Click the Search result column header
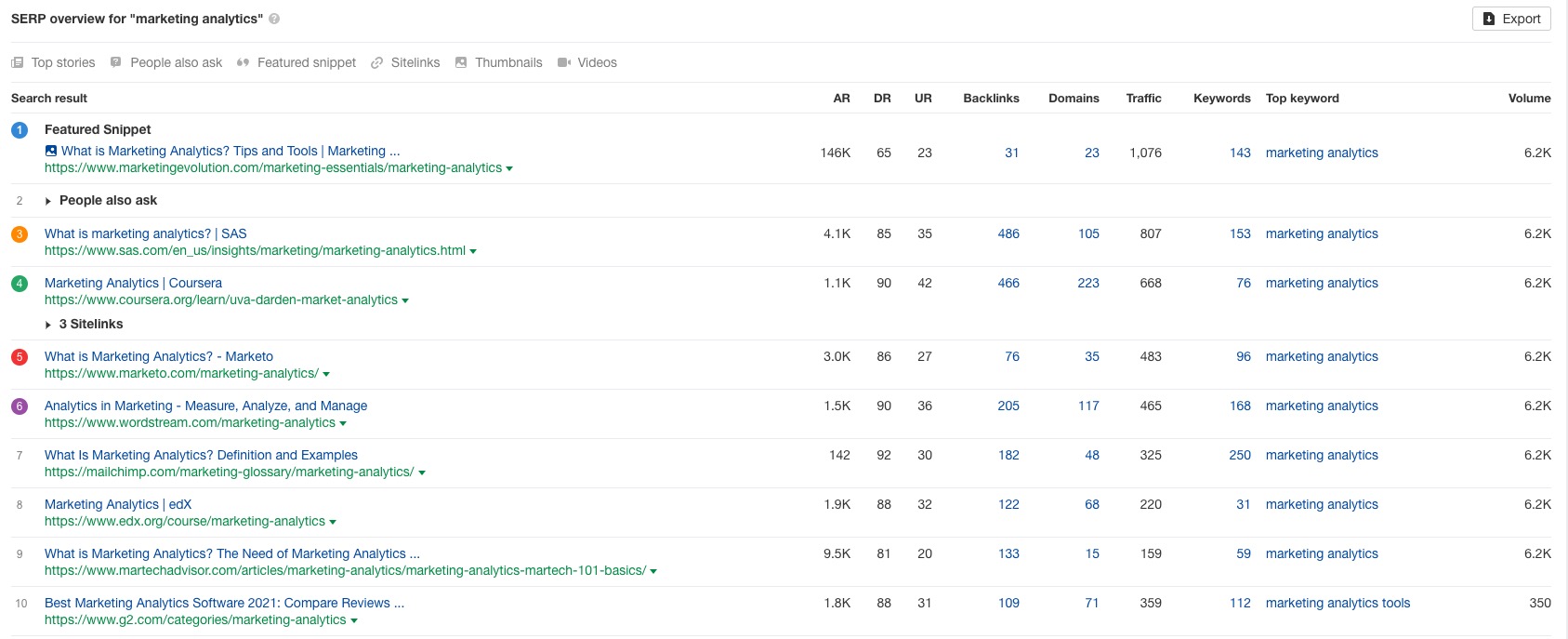 tap(49, 98)
